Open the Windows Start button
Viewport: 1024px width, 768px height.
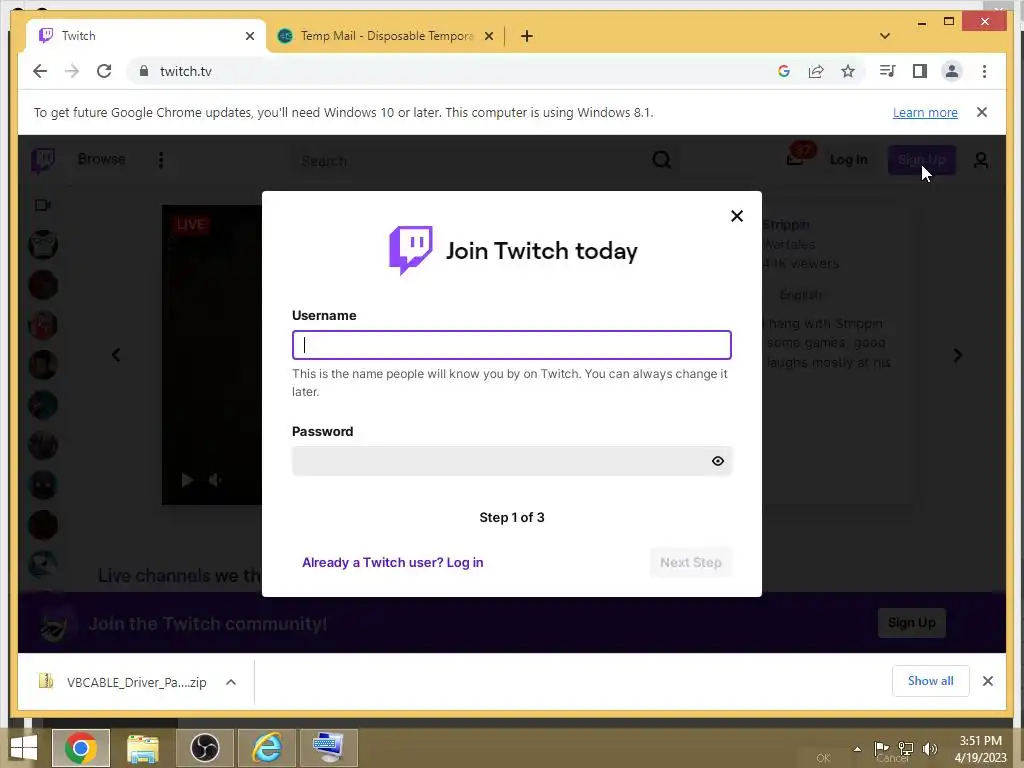click(x=24, y=748)
